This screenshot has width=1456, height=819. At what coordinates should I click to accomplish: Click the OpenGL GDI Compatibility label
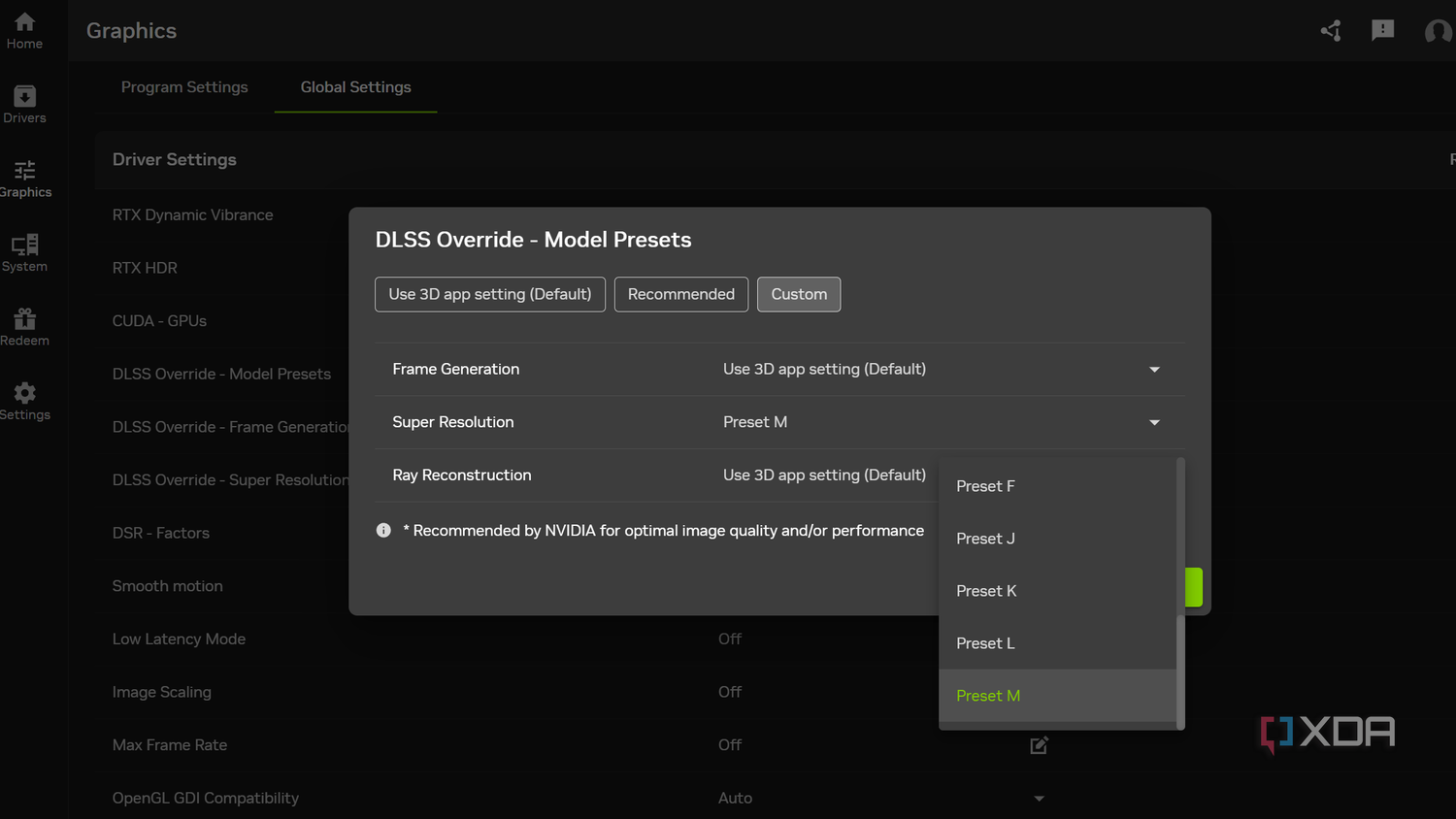tap(205, 798)
